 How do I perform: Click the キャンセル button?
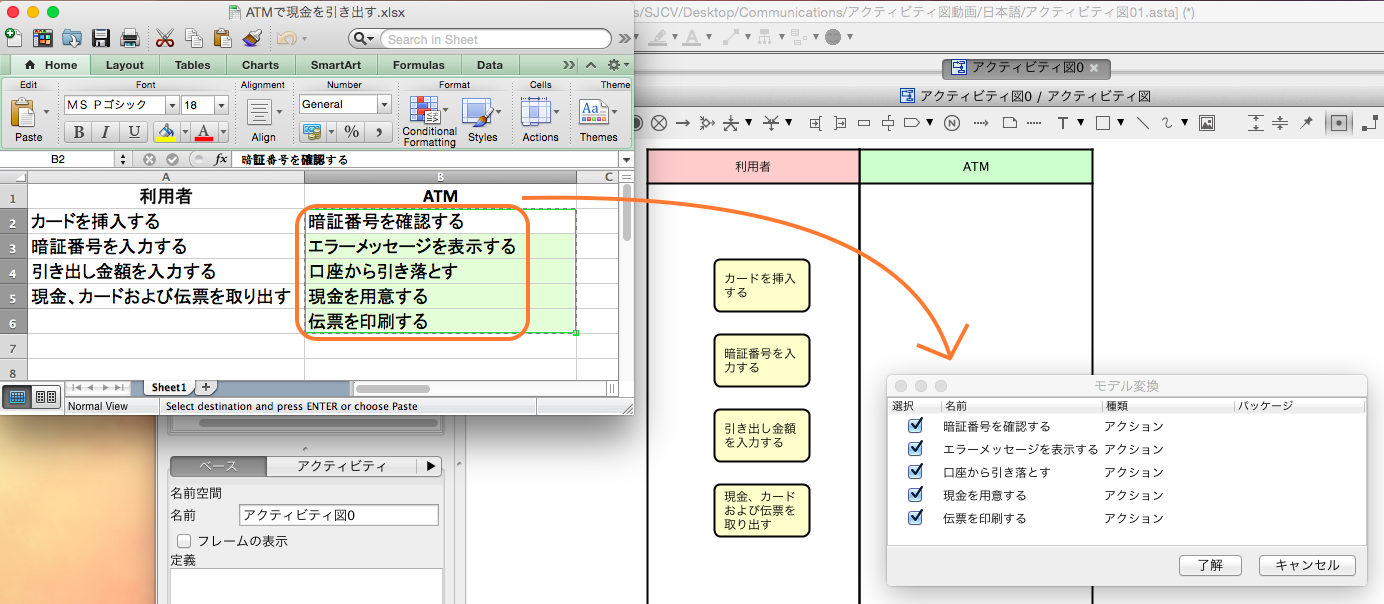tap(1306, 565)
